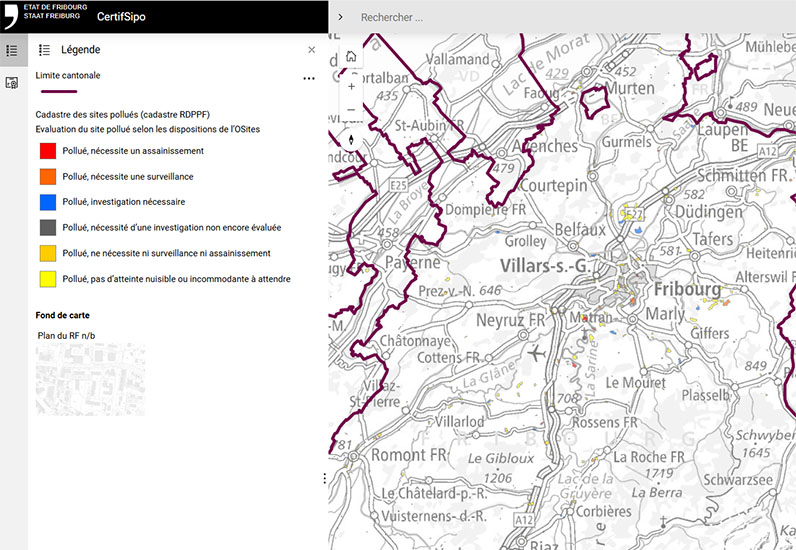Click the orange surveillance legend swatch

click(x=47, y=177)
